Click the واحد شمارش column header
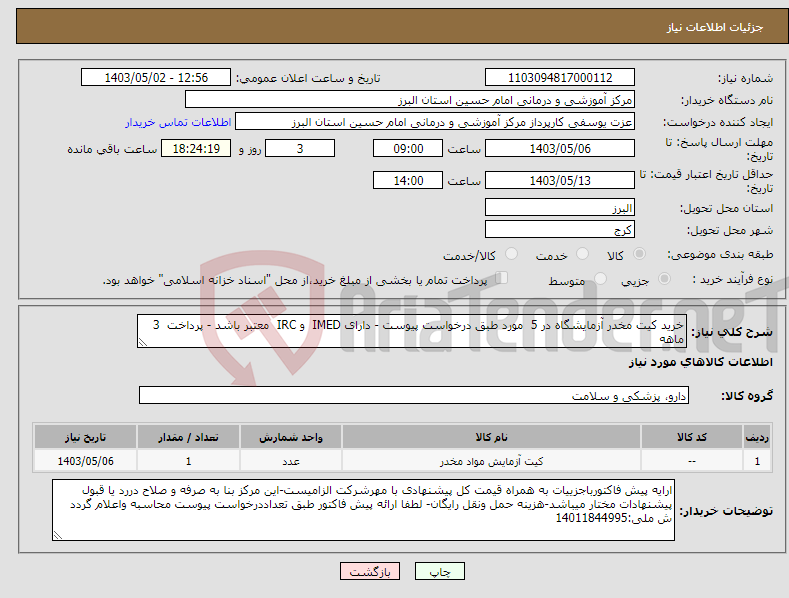 click(x=291, y=437)
